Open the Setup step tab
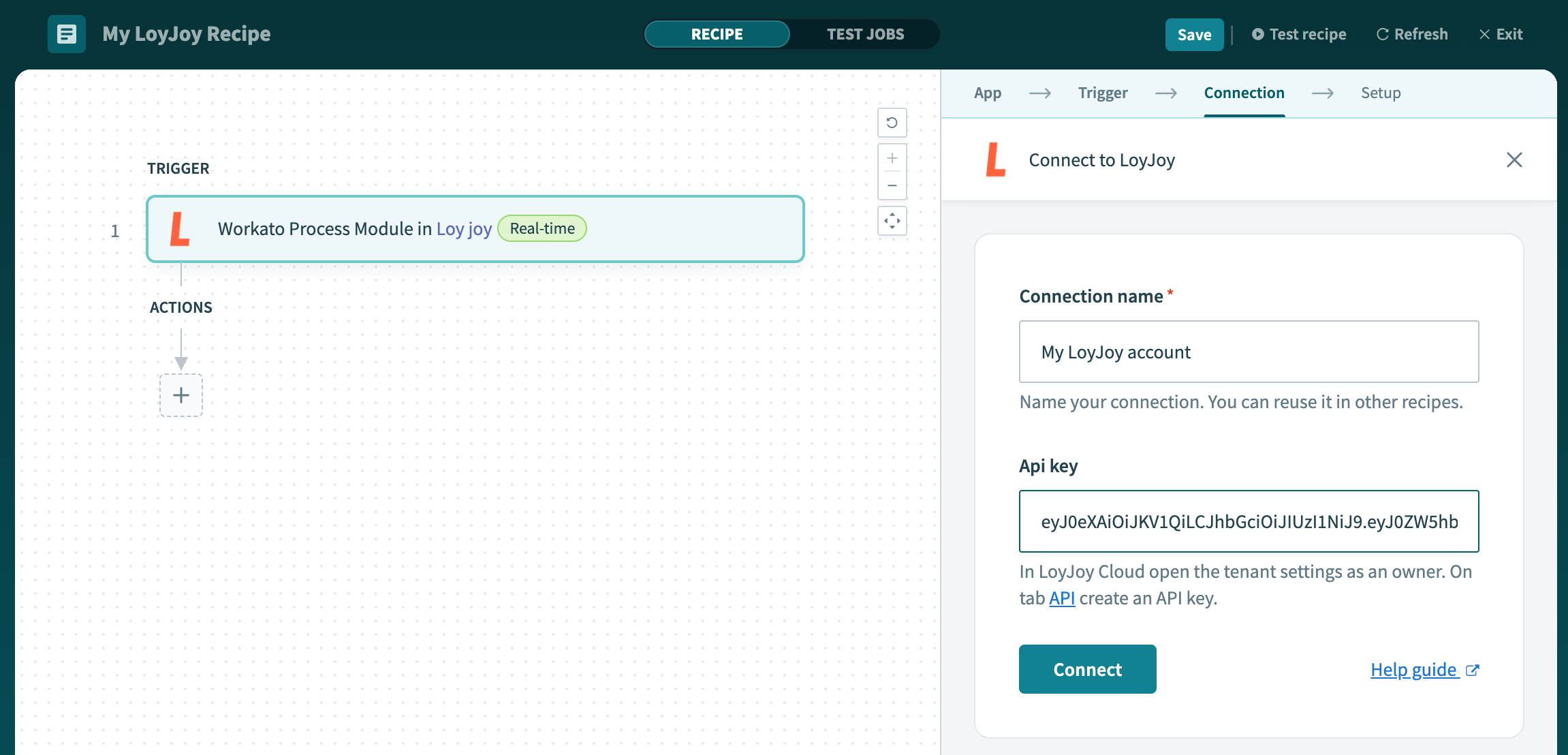The height and width of the screenshot is (755, 1568). [x=1380, y=93]
